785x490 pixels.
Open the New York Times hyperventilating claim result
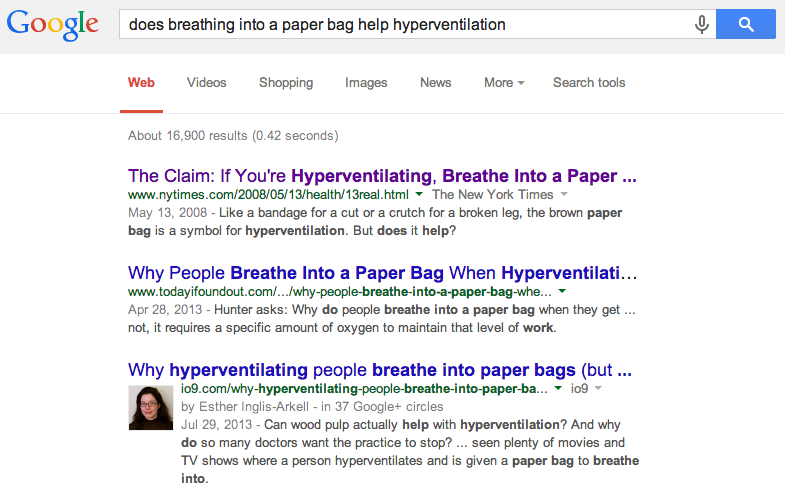(x=382, y=176)
